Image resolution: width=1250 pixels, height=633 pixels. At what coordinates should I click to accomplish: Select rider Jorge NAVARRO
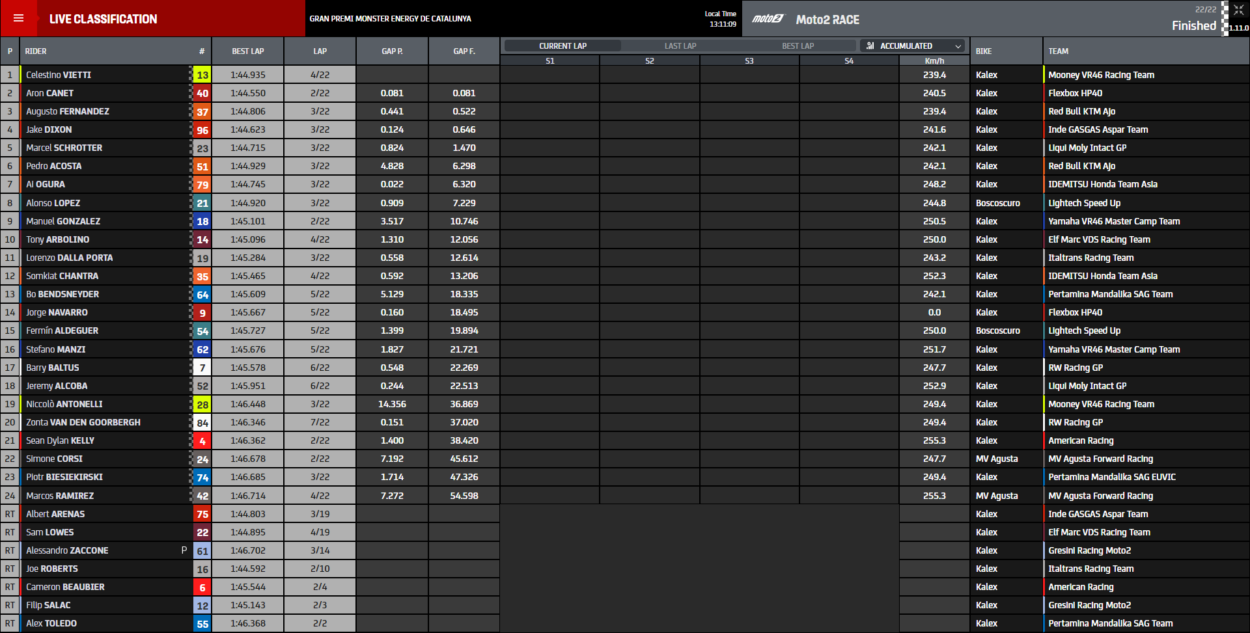click(x=56, y=313)
